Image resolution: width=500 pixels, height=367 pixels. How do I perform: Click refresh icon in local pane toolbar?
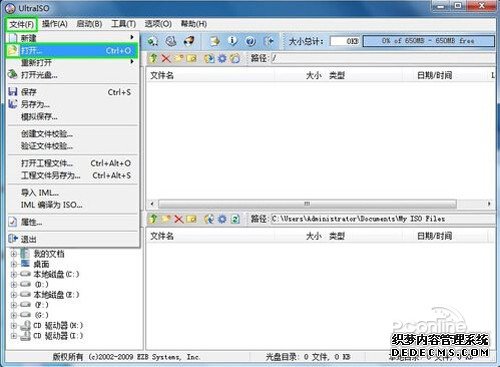pyautogui.click(x=235, y=219)
